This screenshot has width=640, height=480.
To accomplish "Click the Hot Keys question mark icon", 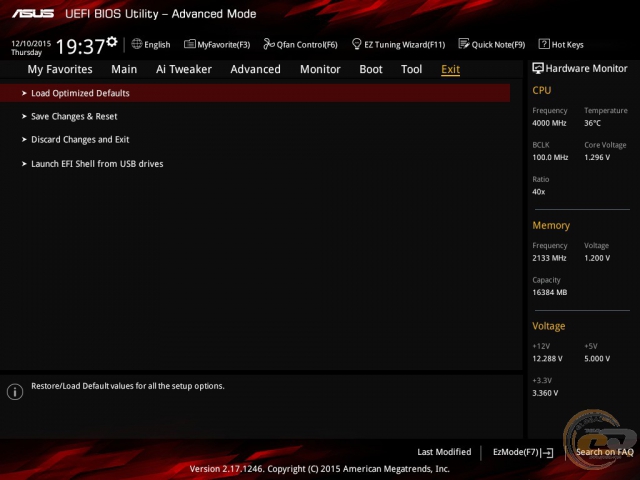I will [x=544, y=44].
